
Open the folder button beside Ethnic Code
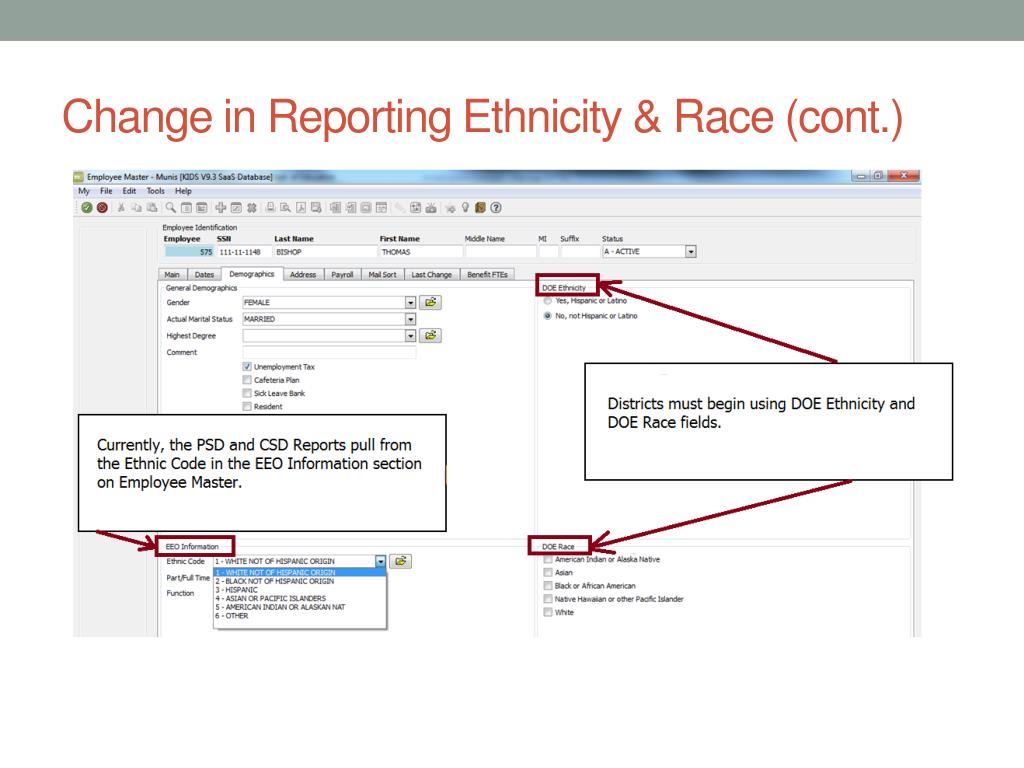400,561
